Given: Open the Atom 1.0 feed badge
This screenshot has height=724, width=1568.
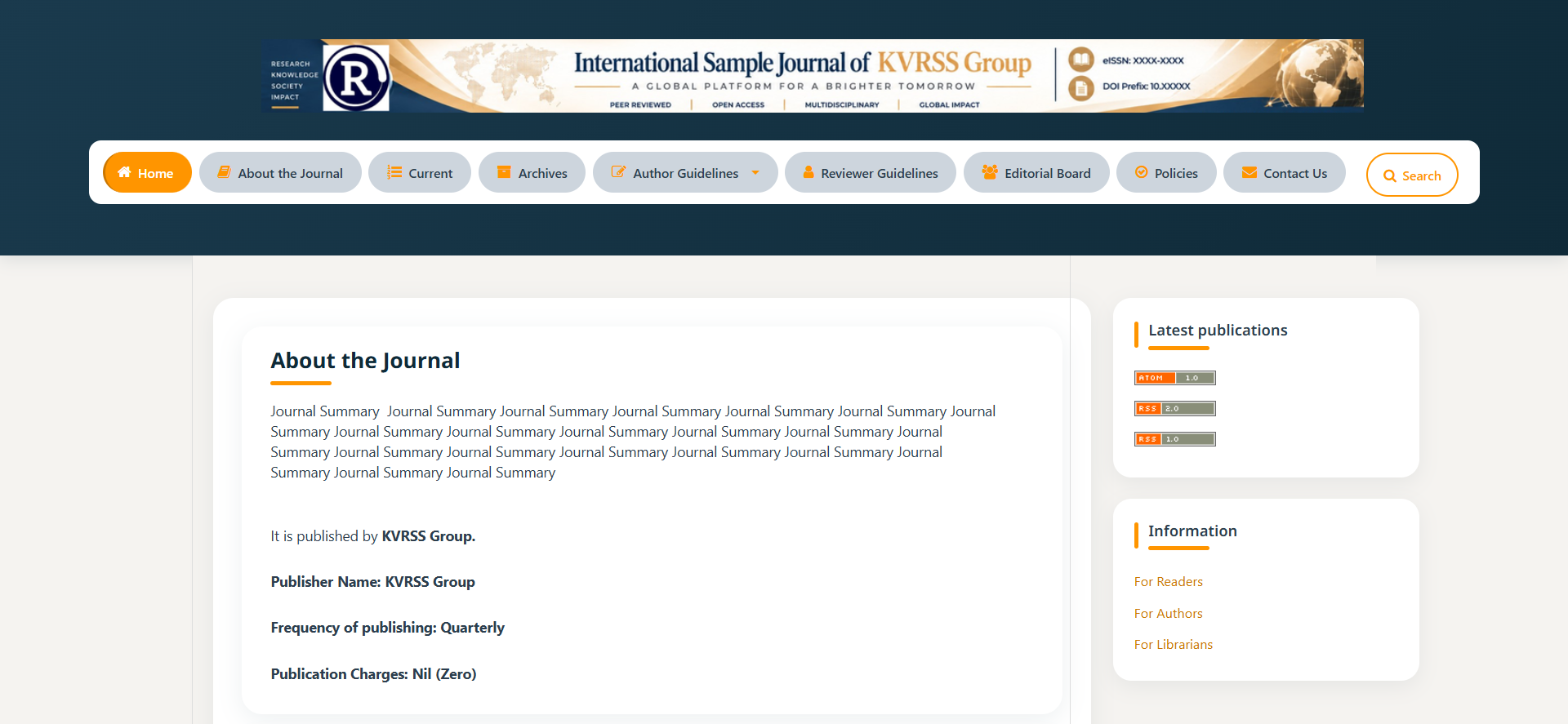Looking at the screenshot, I should coord(1175,378).
